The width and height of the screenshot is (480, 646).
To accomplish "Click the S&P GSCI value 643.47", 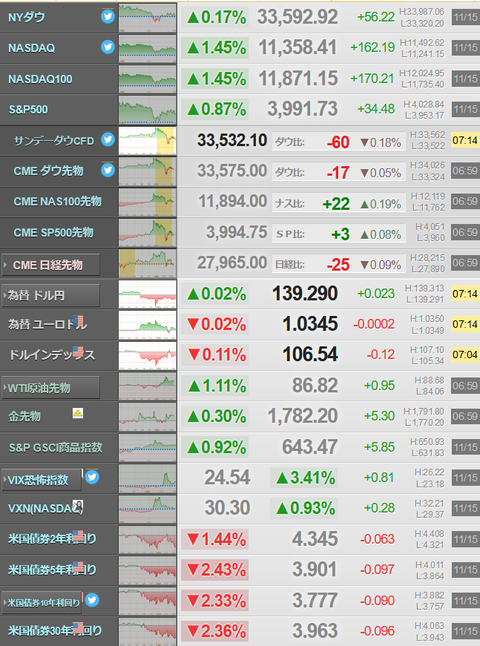I will click(x=310, y=447).
